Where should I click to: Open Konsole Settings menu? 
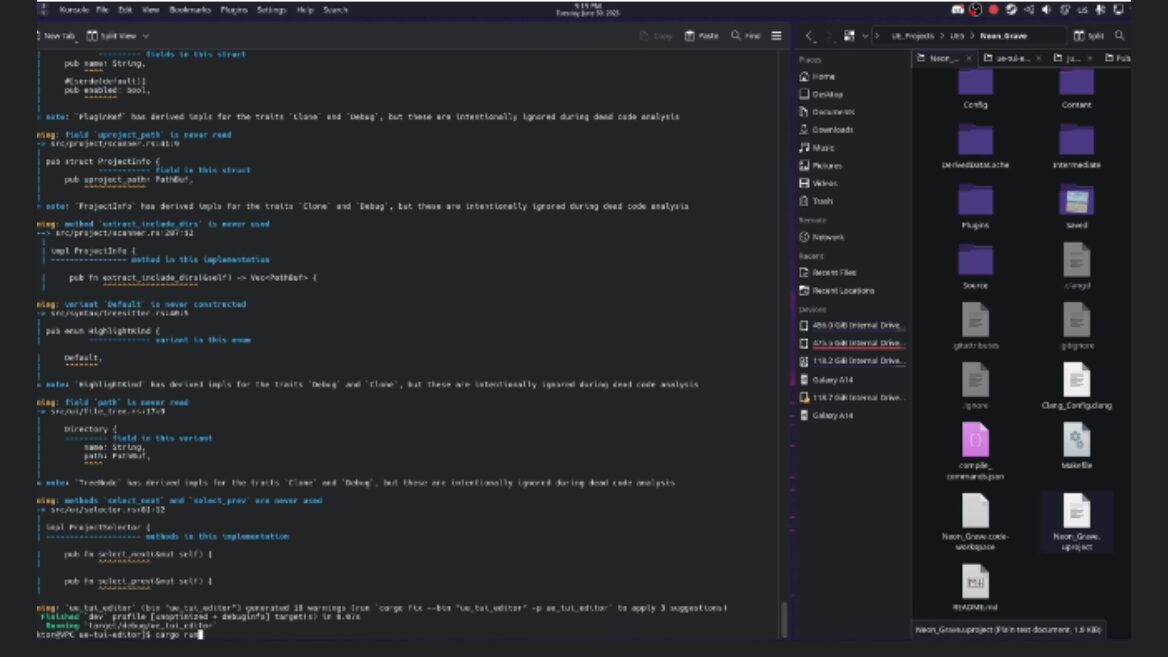pos(271,10)
